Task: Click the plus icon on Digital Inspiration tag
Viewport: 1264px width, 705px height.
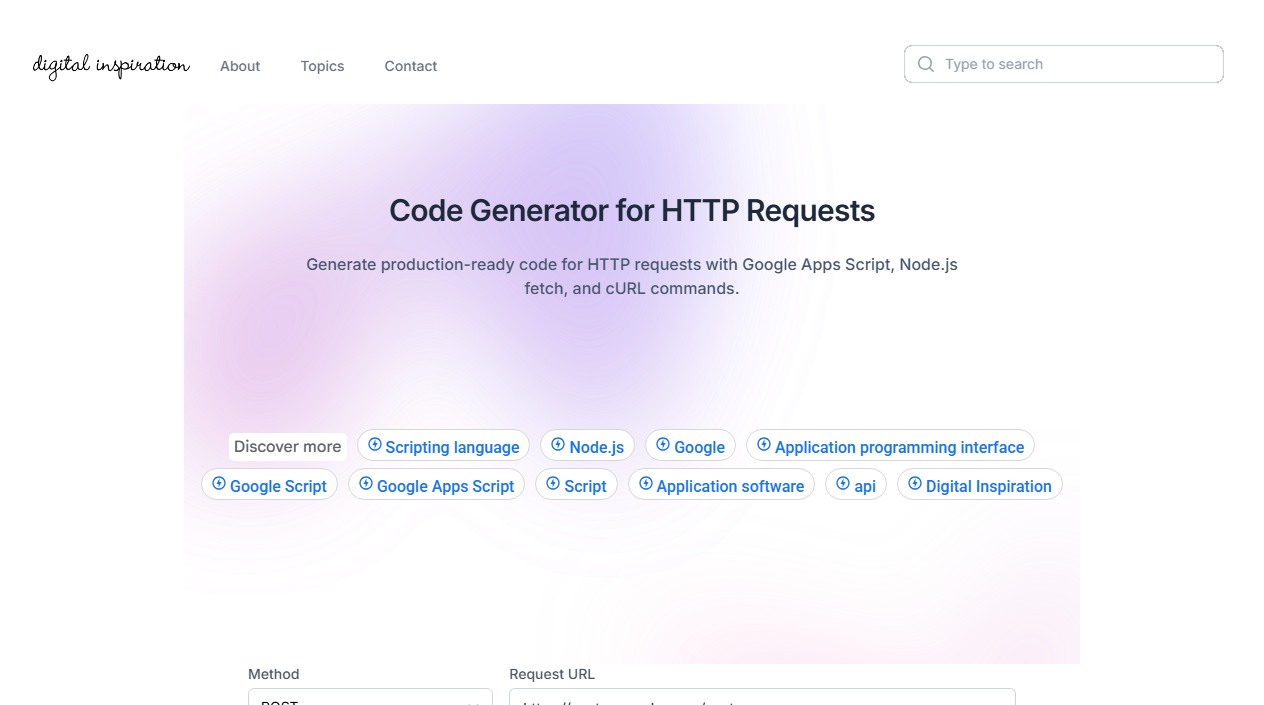Action: pos(915,484)
